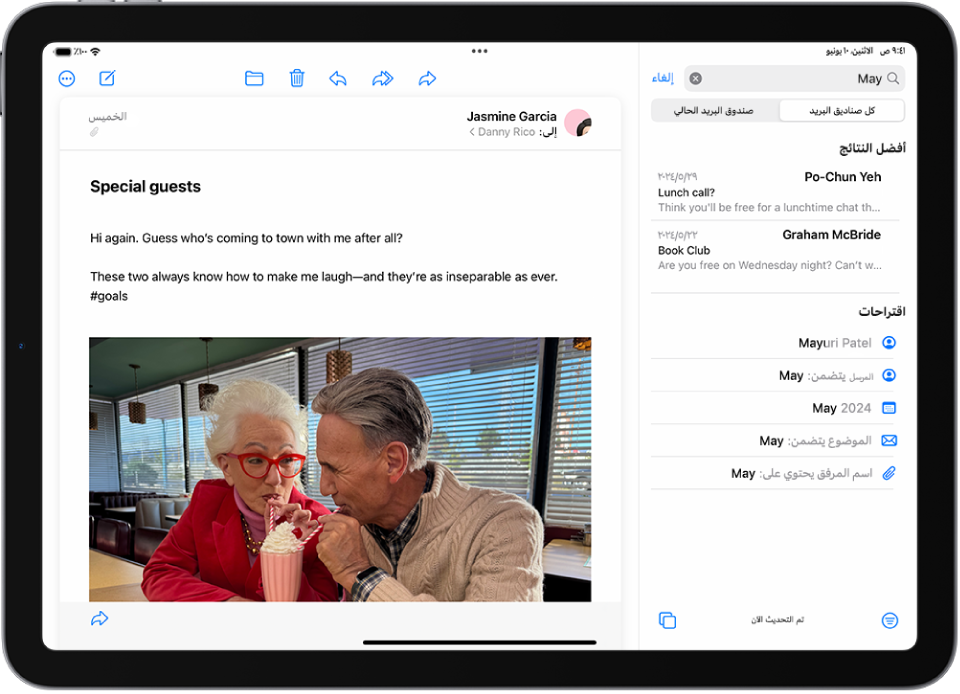960x694 pixels.
Task: Tap sender name Jasmine Garcia
Action: tap(512, 116)
